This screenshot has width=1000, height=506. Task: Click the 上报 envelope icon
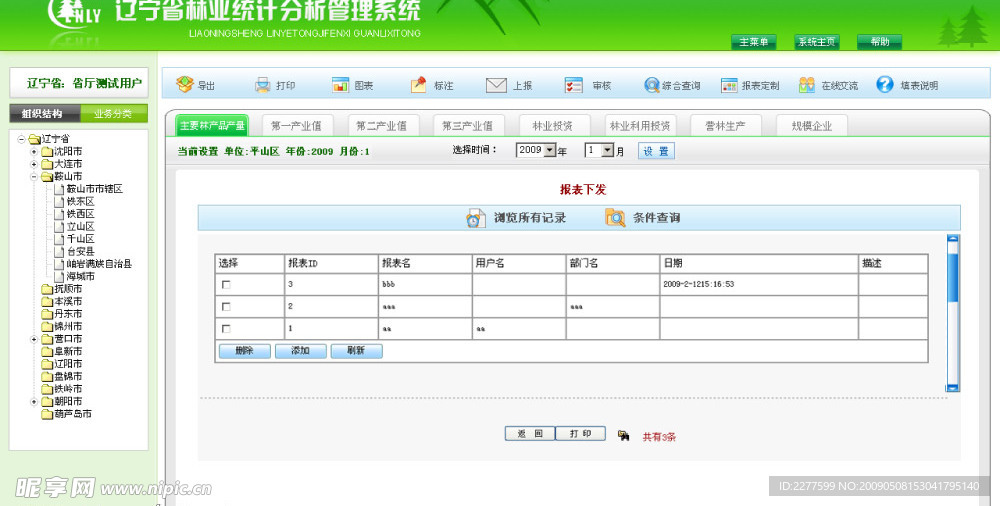click(x=496, y=85)
